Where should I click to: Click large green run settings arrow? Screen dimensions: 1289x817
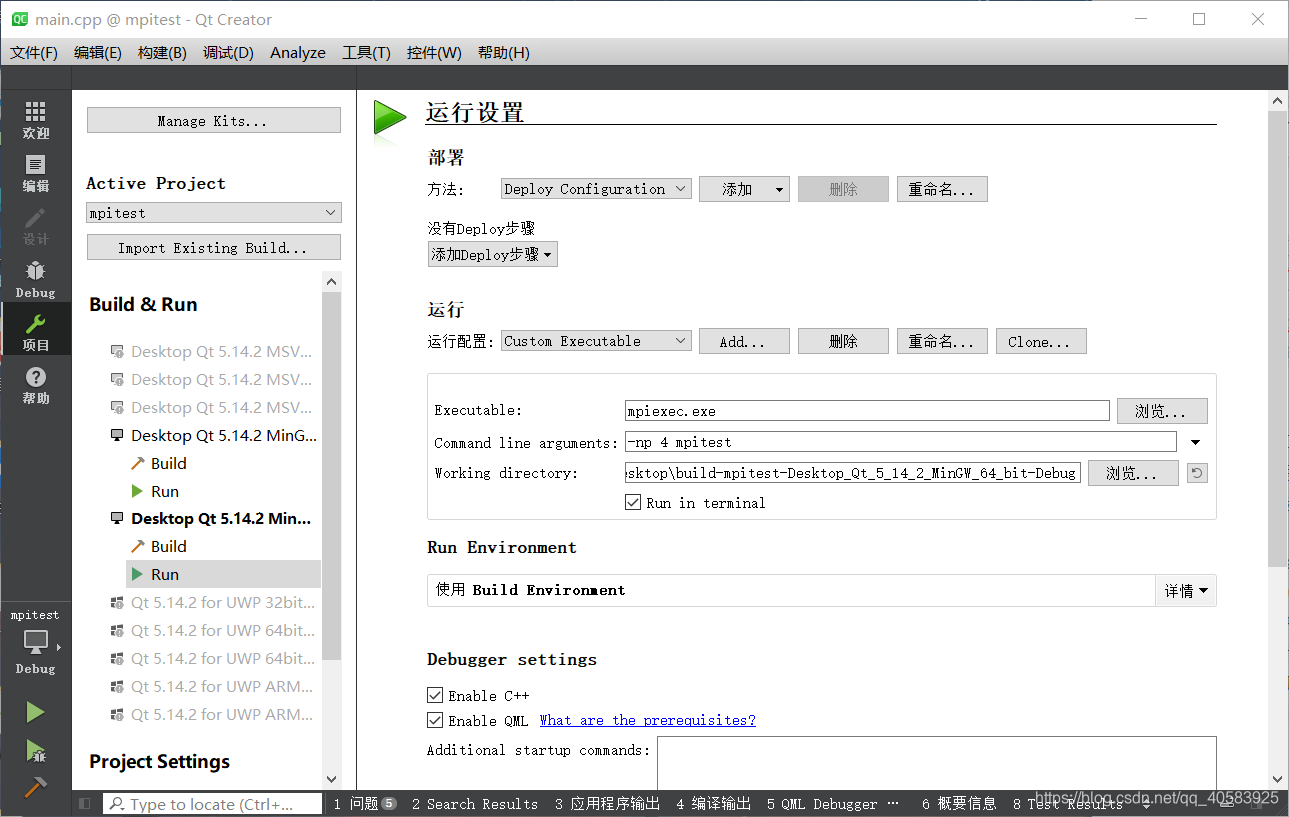click(389, 117)
